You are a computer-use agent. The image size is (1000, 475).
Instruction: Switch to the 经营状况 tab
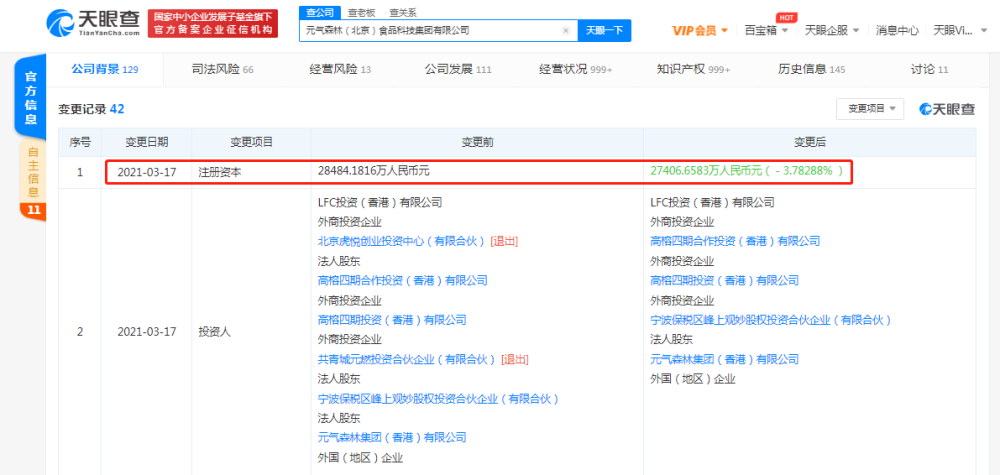575,69
